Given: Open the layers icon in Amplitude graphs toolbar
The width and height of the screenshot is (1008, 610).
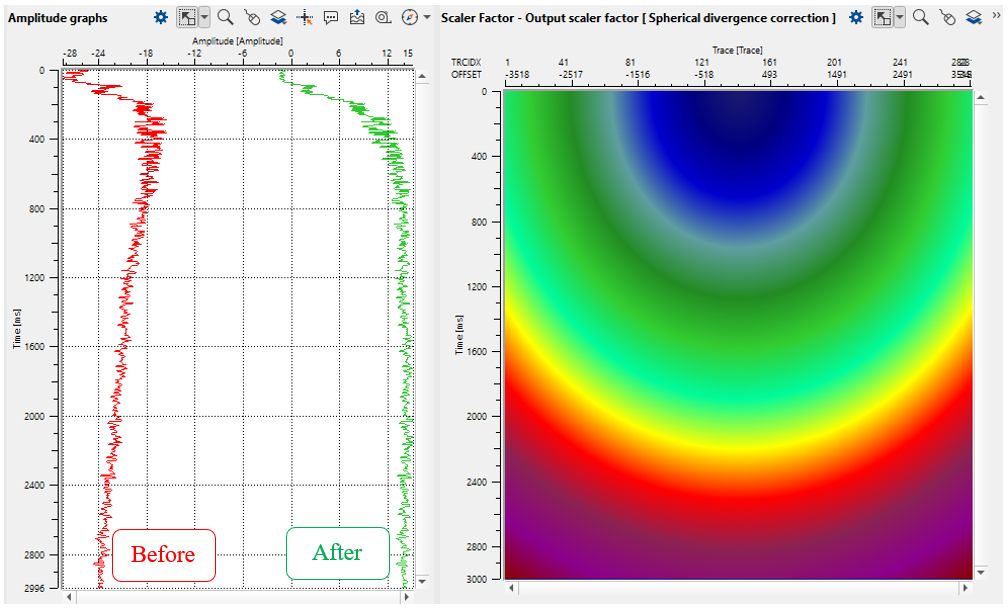Looking at the screenshot, I should (x=279, y=17).
